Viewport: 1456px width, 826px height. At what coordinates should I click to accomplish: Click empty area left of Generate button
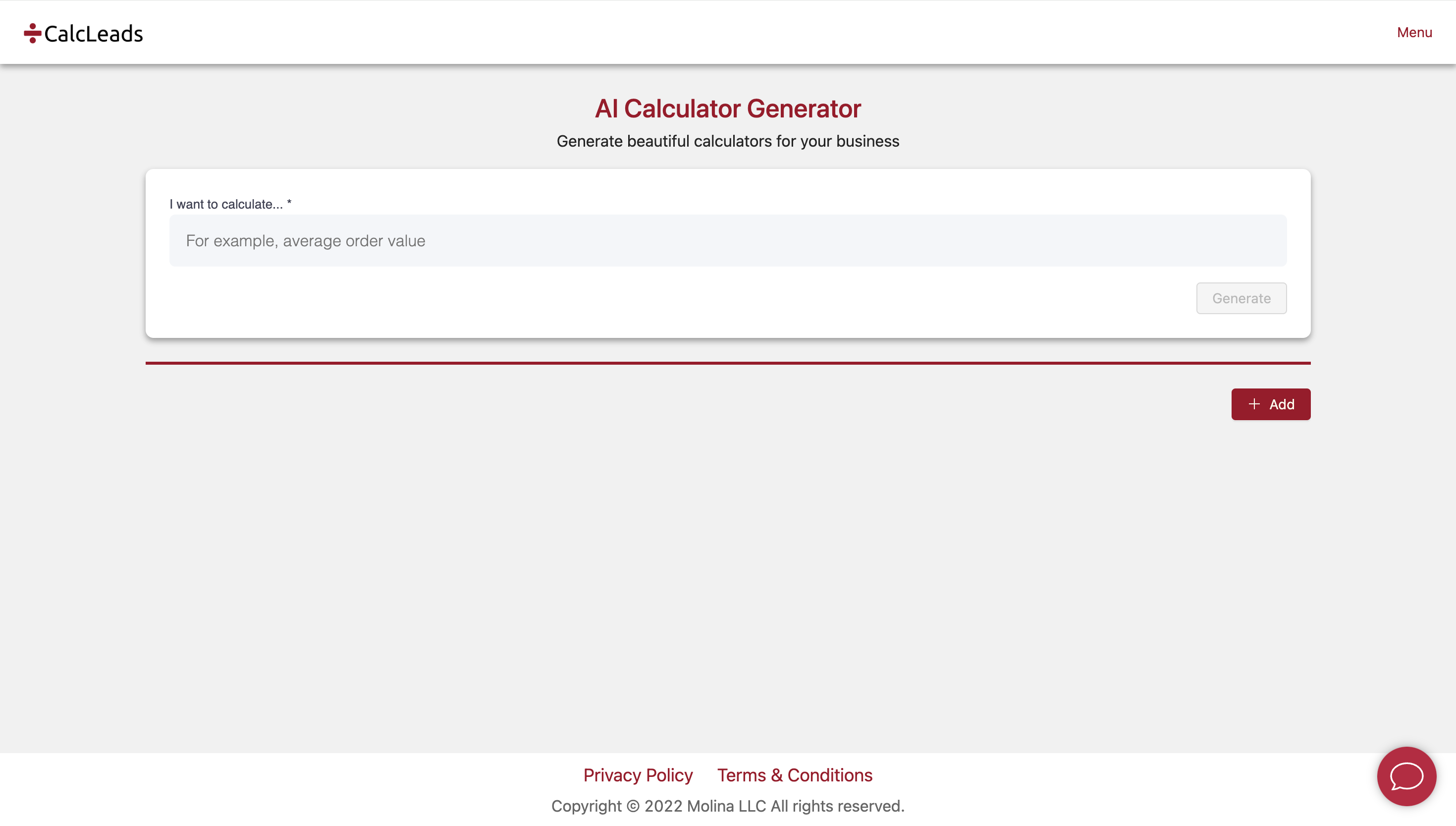coord(681,298)
